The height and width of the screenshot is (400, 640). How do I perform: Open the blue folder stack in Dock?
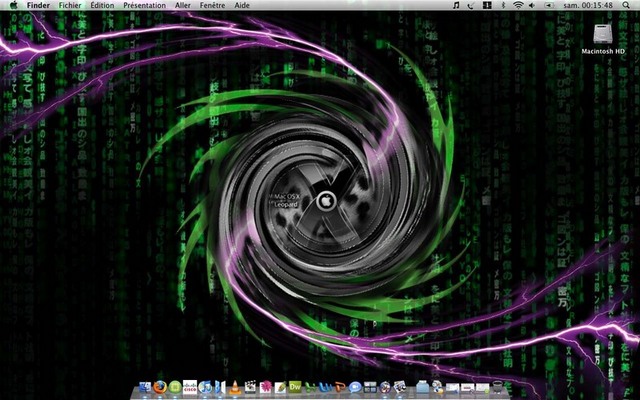(422, 387)
